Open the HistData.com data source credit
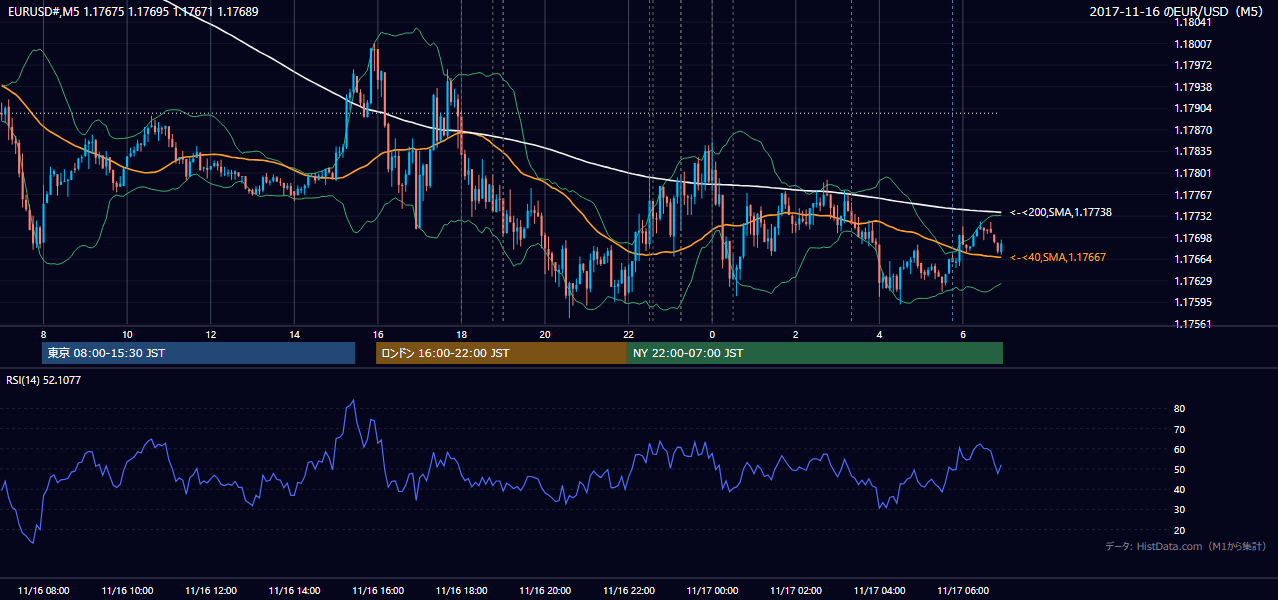 click(x=1185, y=546)
